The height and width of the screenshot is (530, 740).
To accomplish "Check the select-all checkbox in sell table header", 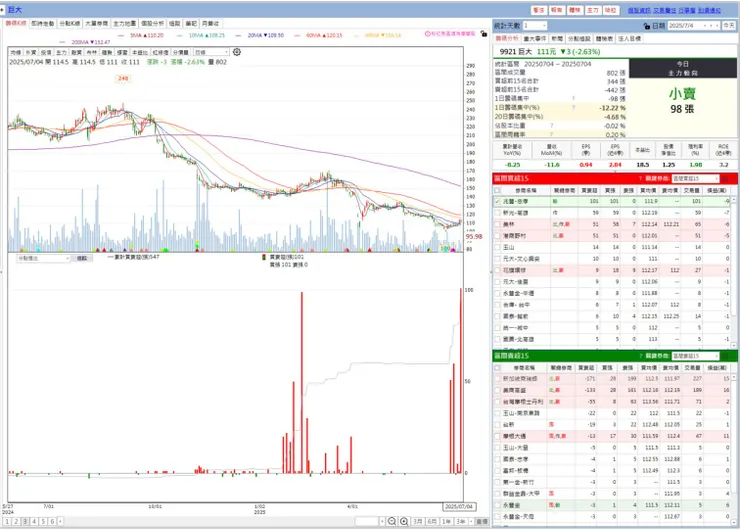I will pyautogui.click(x=497, y=368).
